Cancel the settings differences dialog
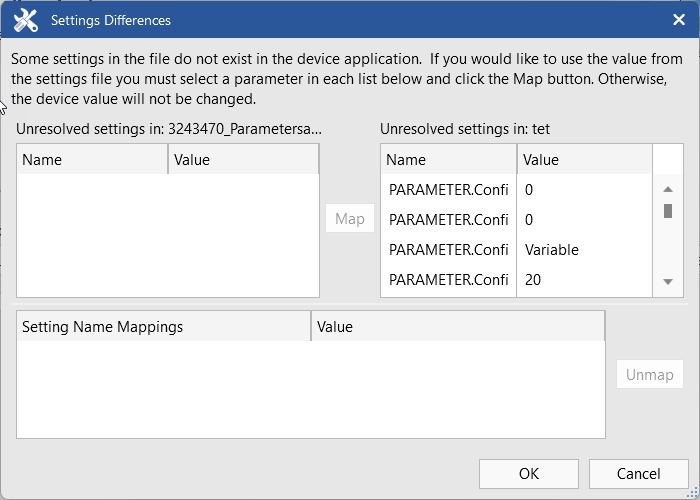 638,473
